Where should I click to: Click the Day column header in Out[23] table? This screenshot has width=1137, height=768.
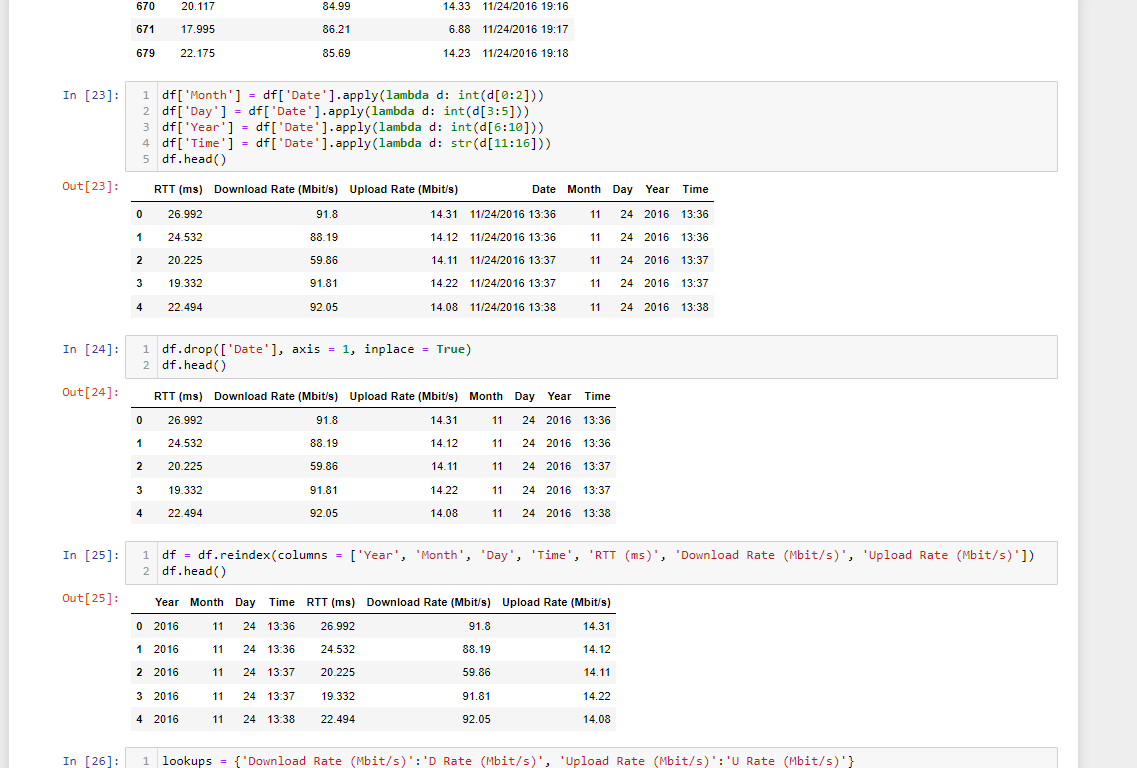point(622,189)
